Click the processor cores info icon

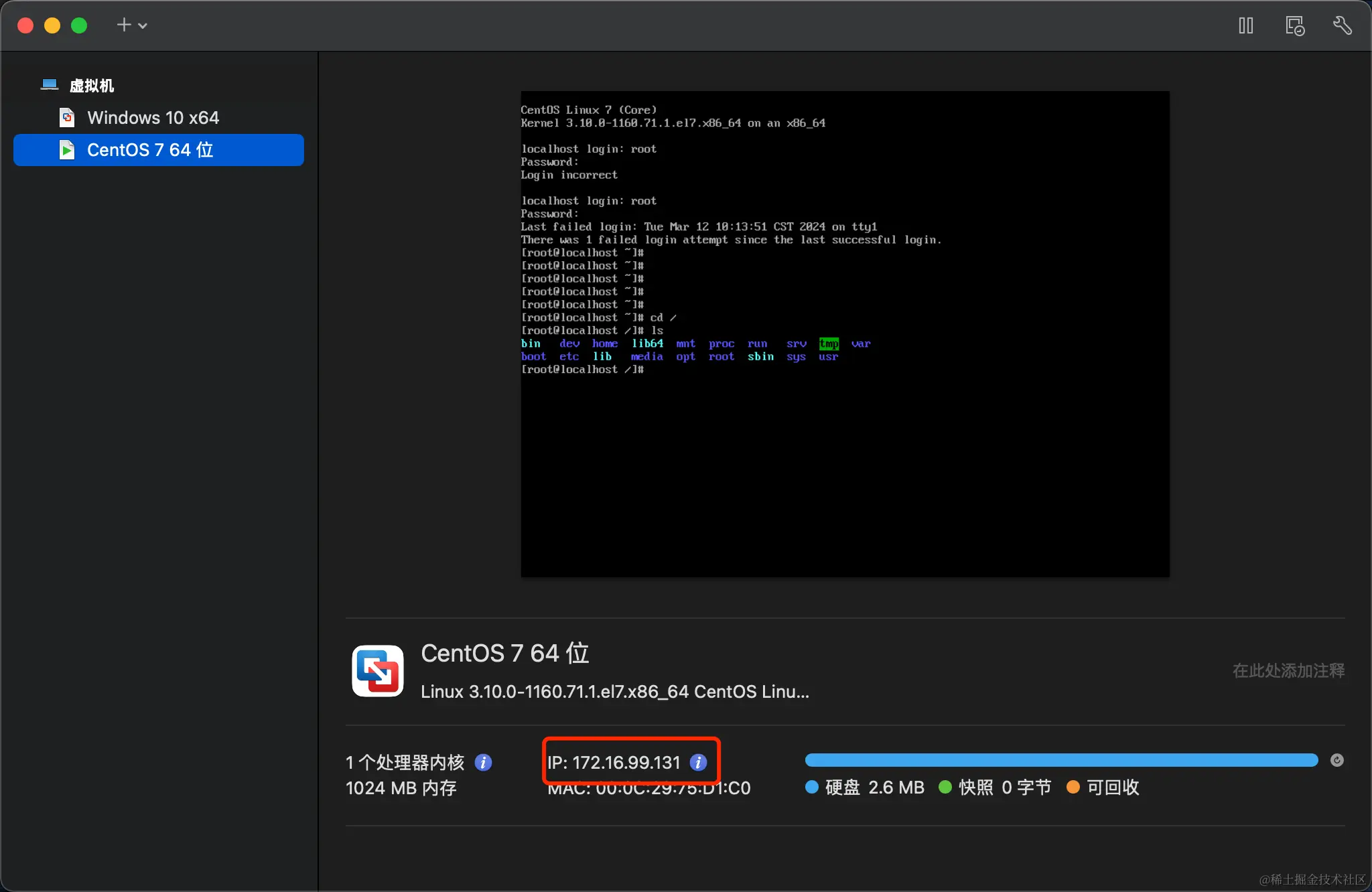(483, 762)
